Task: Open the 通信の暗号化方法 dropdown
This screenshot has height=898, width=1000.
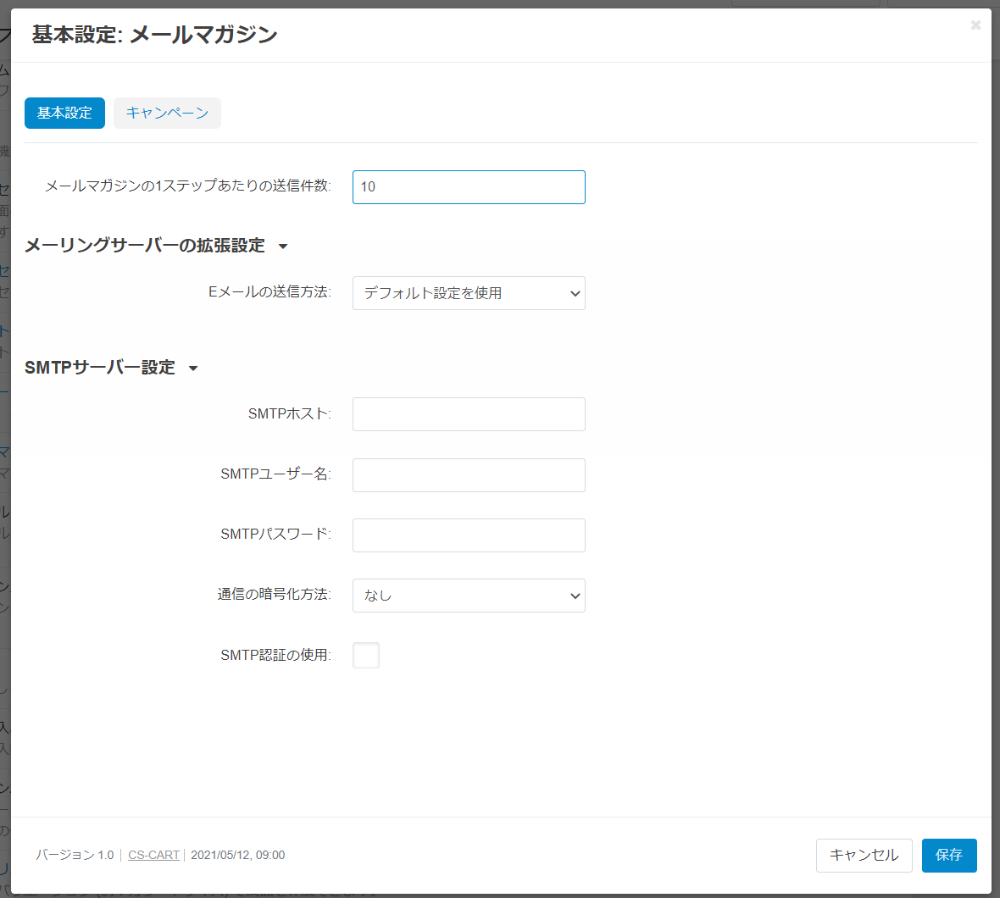Action: coord(469,595)
